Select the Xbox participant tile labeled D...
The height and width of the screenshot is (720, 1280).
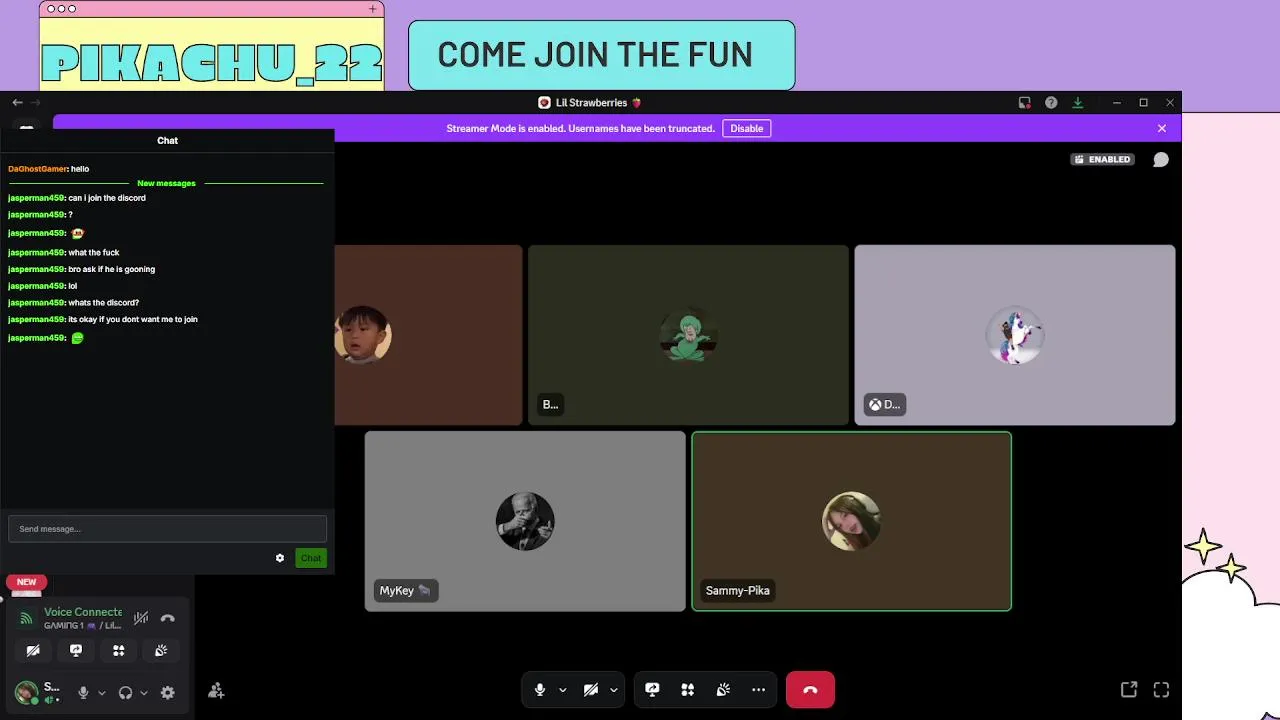(1015, 335)
